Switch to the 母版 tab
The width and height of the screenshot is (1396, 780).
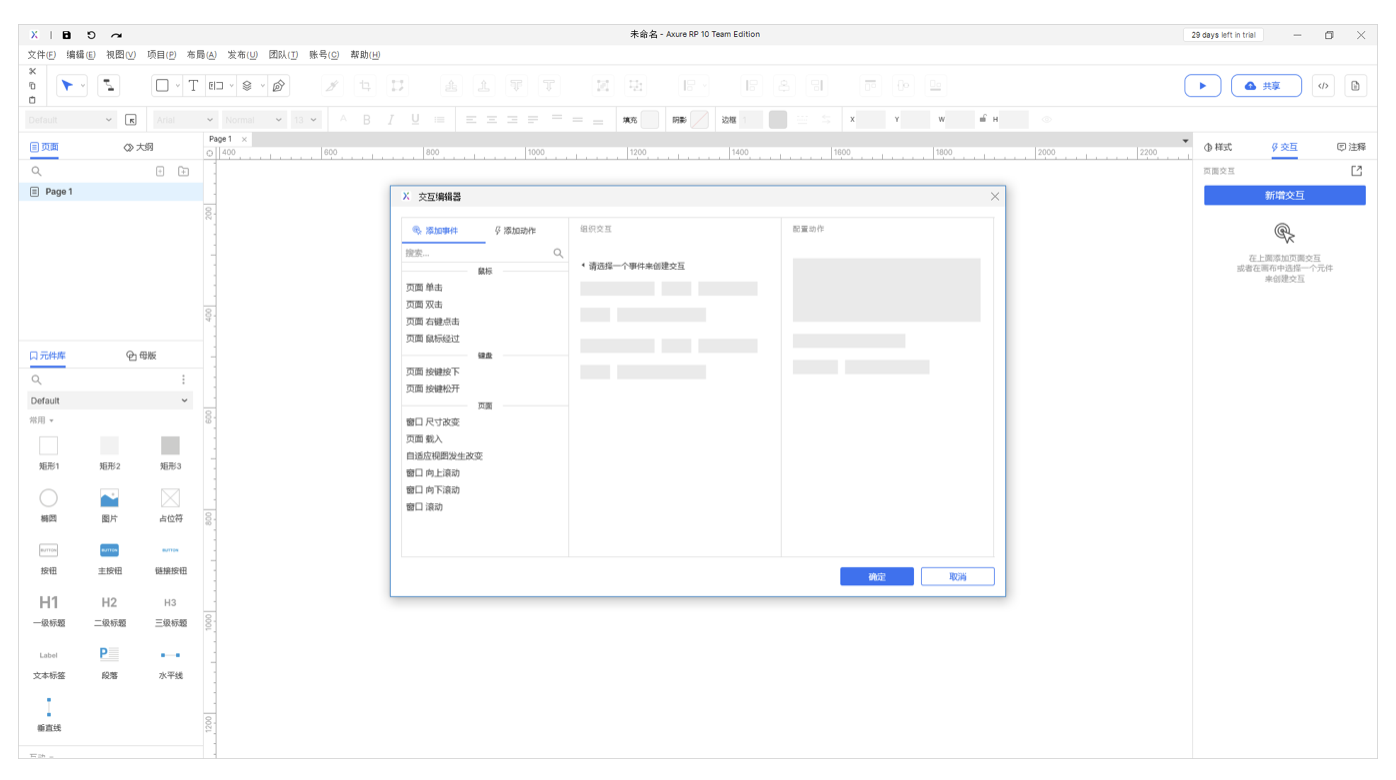141,355
